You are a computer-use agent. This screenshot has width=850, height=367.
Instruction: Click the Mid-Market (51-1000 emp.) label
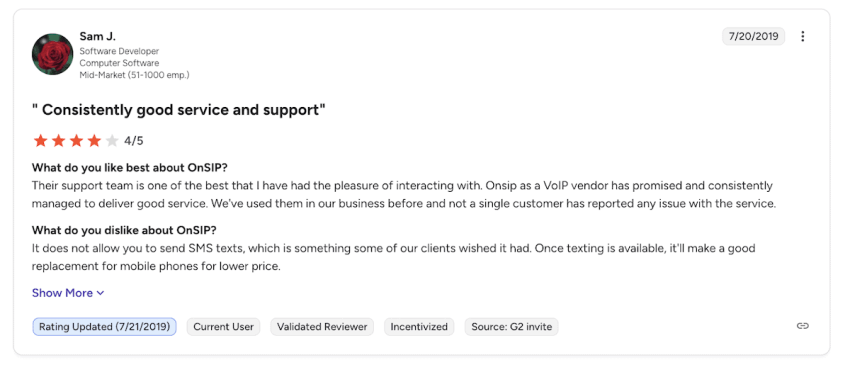(134, 75)
